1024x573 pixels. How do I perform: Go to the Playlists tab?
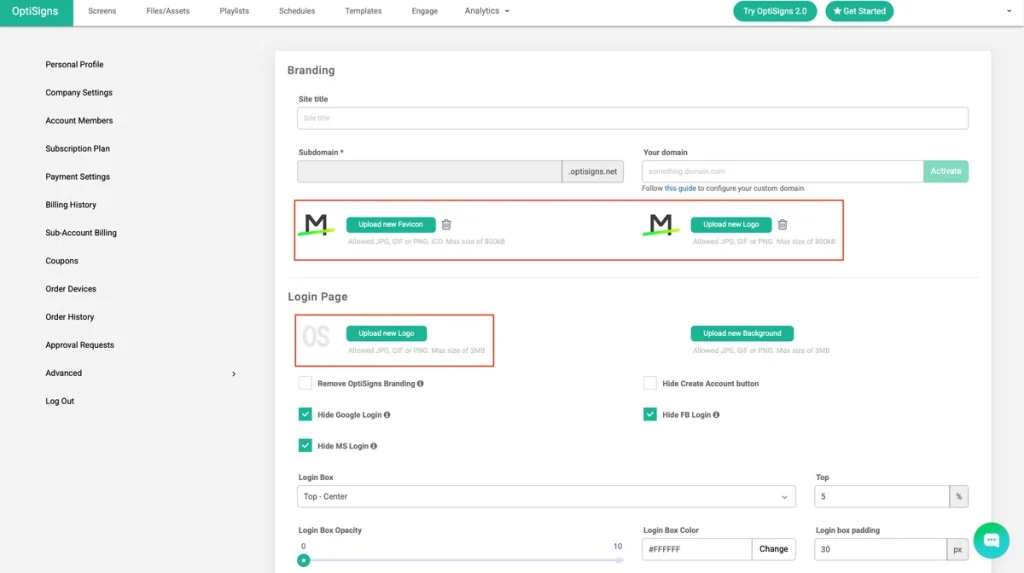(x=234, y=11)
